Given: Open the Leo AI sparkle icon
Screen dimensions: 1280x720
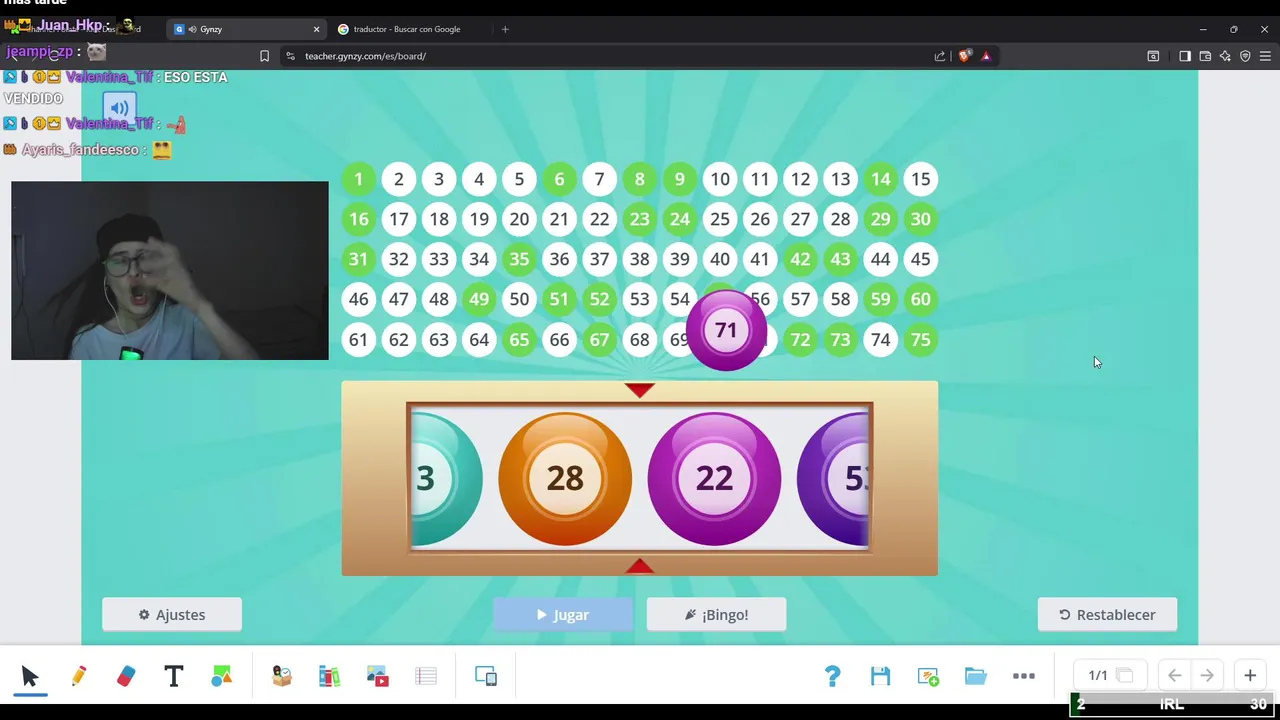Looking at the screenshot, I should tap(1225, 56).
